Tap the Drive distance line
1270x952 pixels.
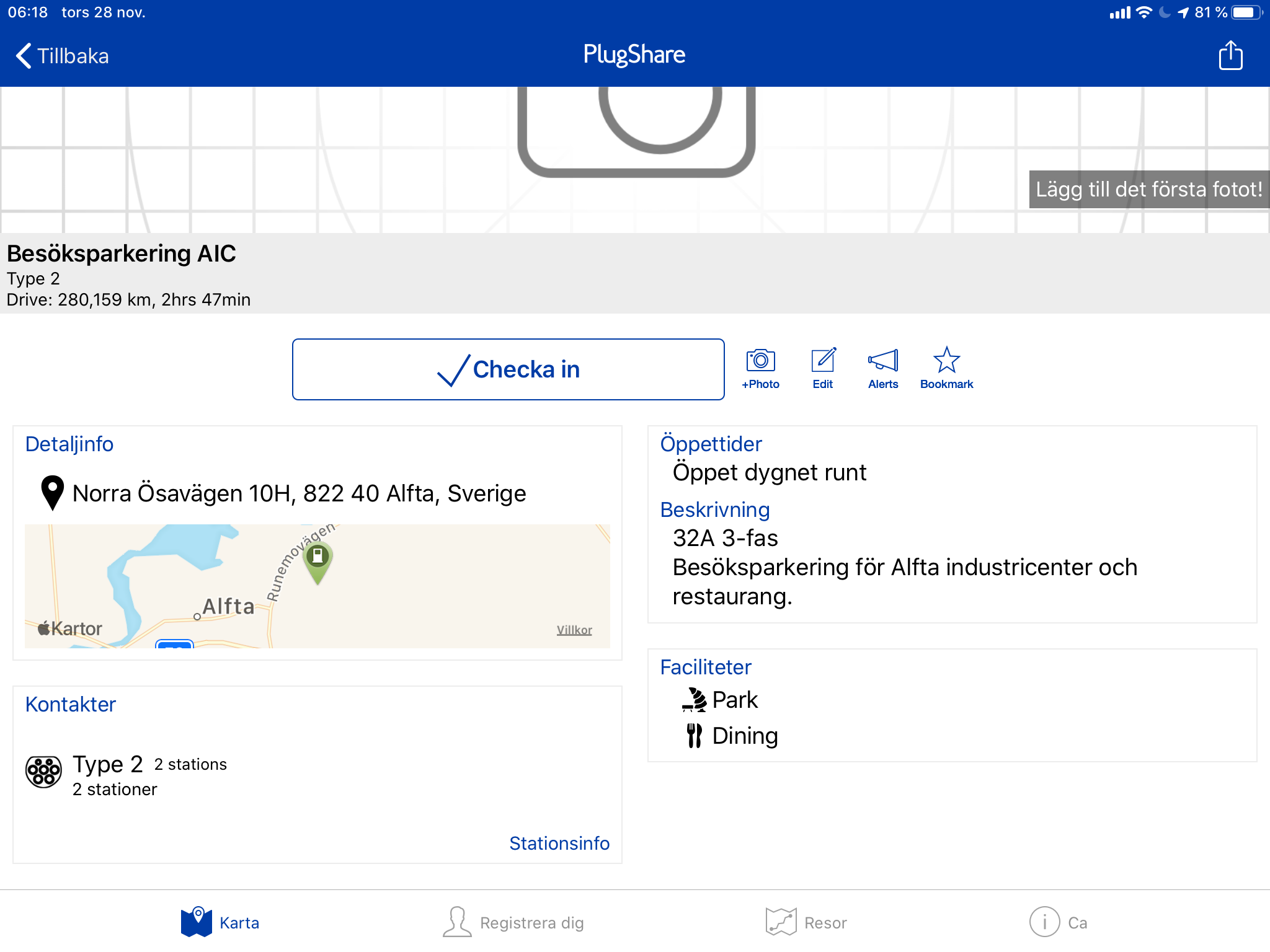click(x=128, y=300)
